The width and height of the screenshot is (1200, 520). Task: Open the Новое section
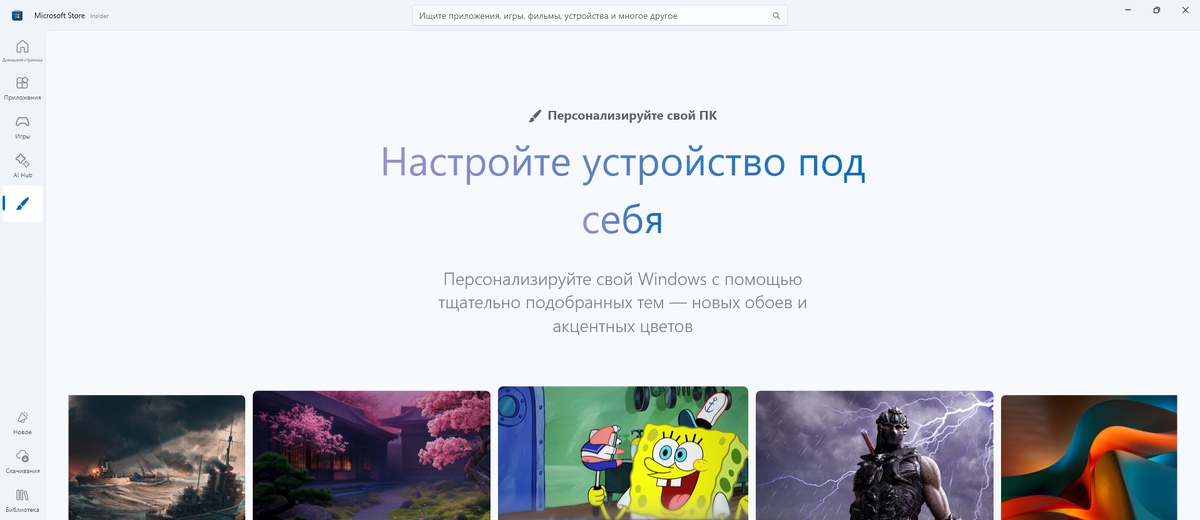(x=22, y=422)
